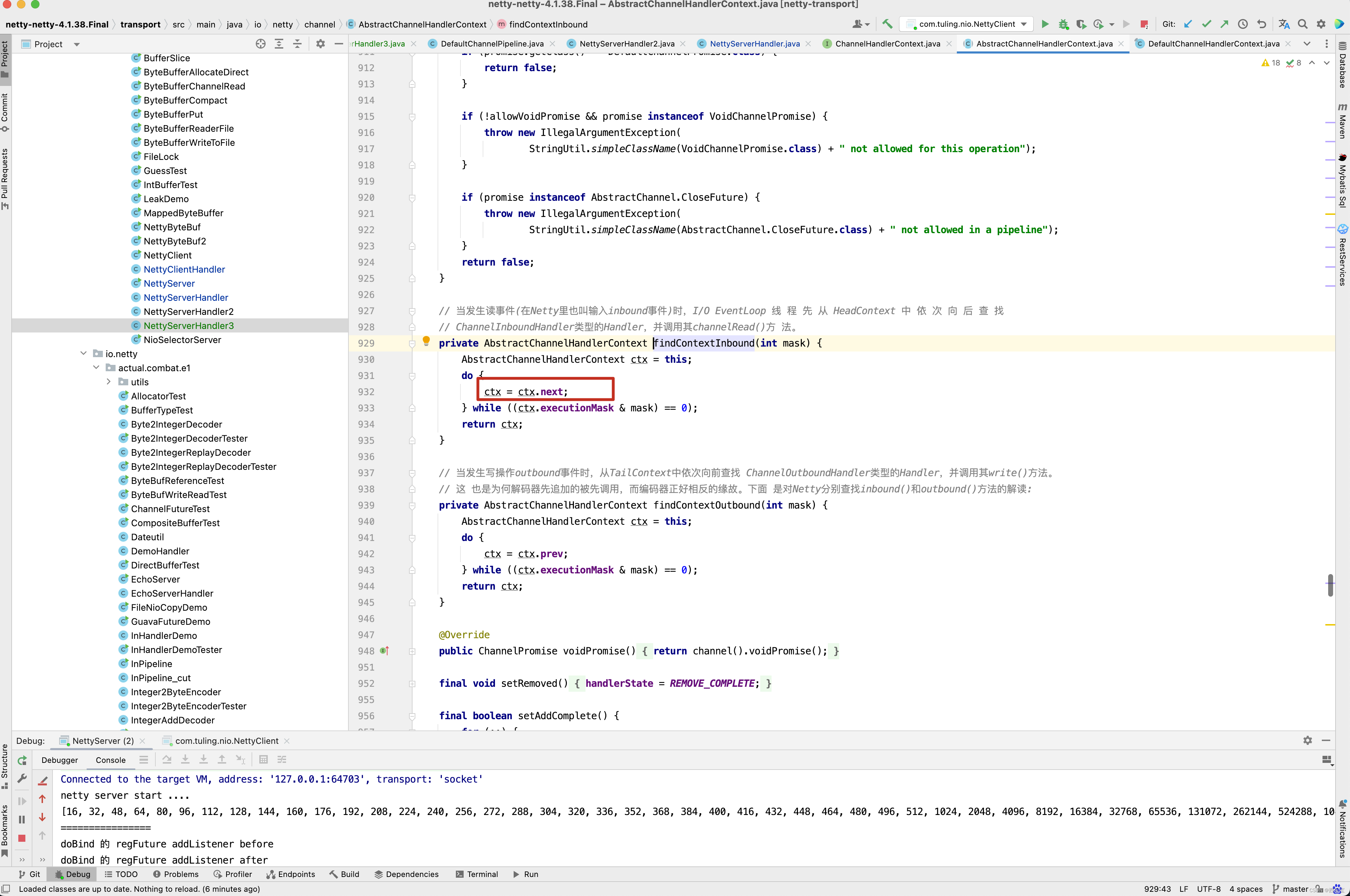Pause the running debug program
The width and height of the screenshot is (1350, 896).
(22, 819)
